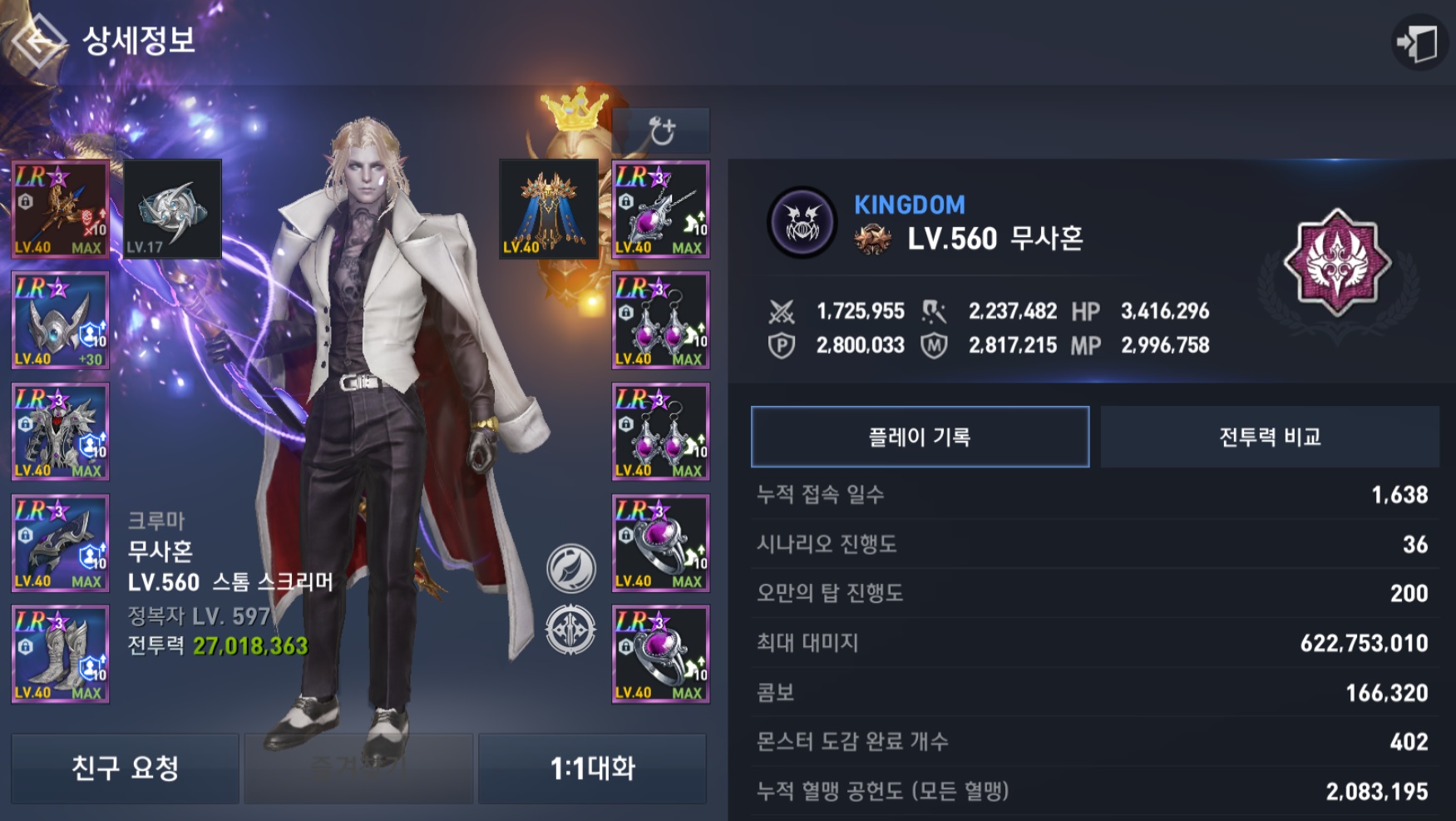This screenshot has height=821, width=1456.
Task: Open the lowest LR ring slot
Action: pos(661,655)
